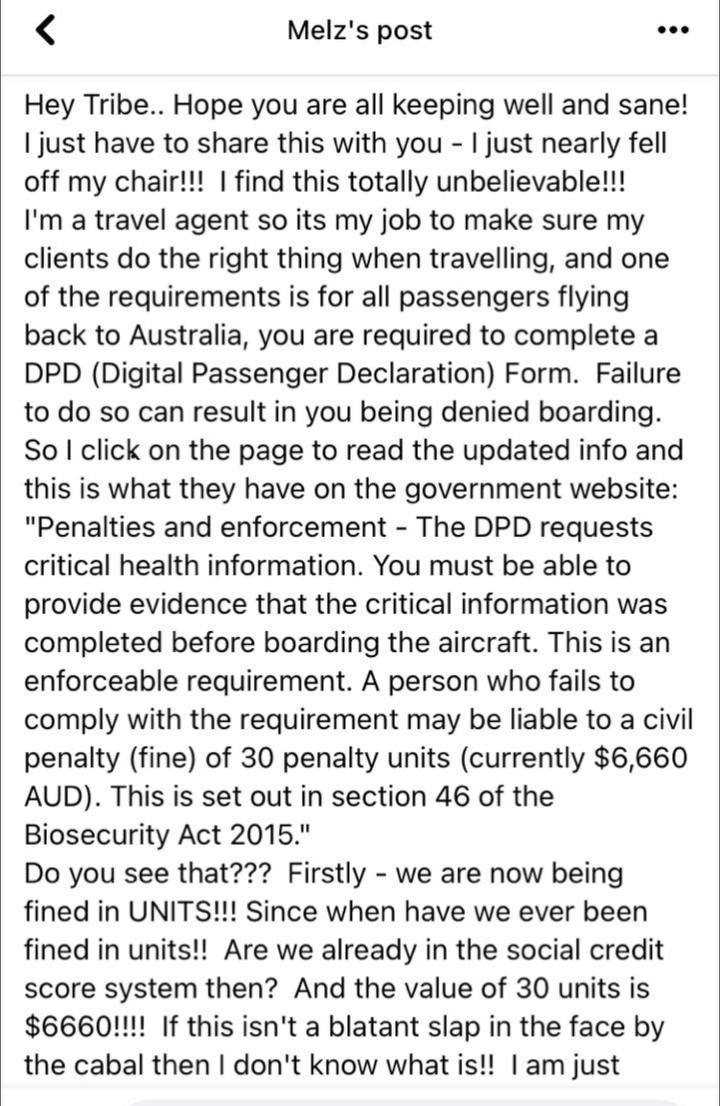720x1106 pixels.
Task: Click the "$6660!!!!" text near the bottom
Action: [x=85, y=1027]
